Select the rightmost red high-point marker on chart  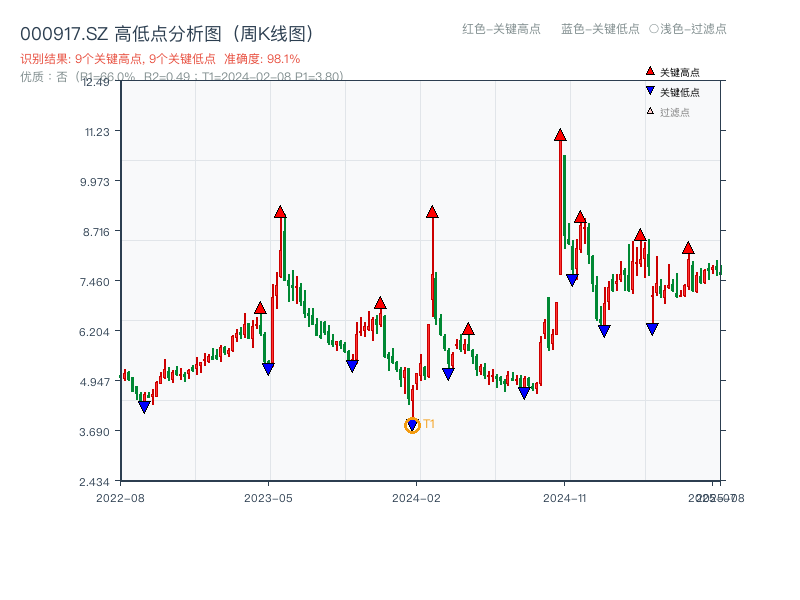tap(688, 248)
